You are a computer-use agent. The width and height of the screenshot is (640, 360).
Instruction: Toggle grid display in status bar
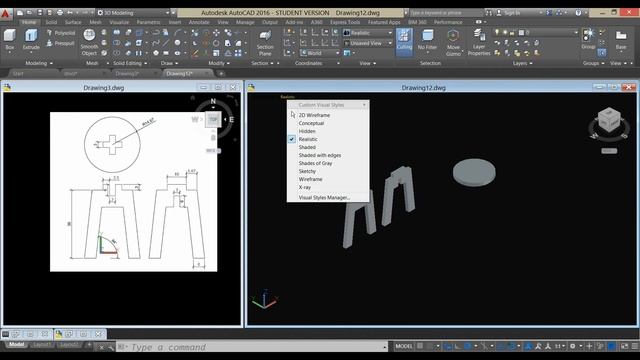[420, 346]
